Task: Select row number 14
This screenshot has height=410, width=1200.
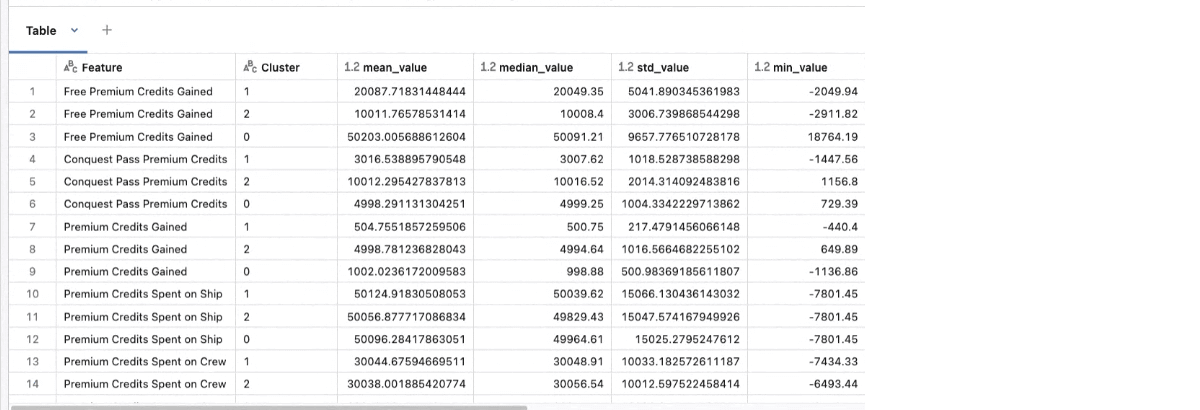Action: [33, 384]
